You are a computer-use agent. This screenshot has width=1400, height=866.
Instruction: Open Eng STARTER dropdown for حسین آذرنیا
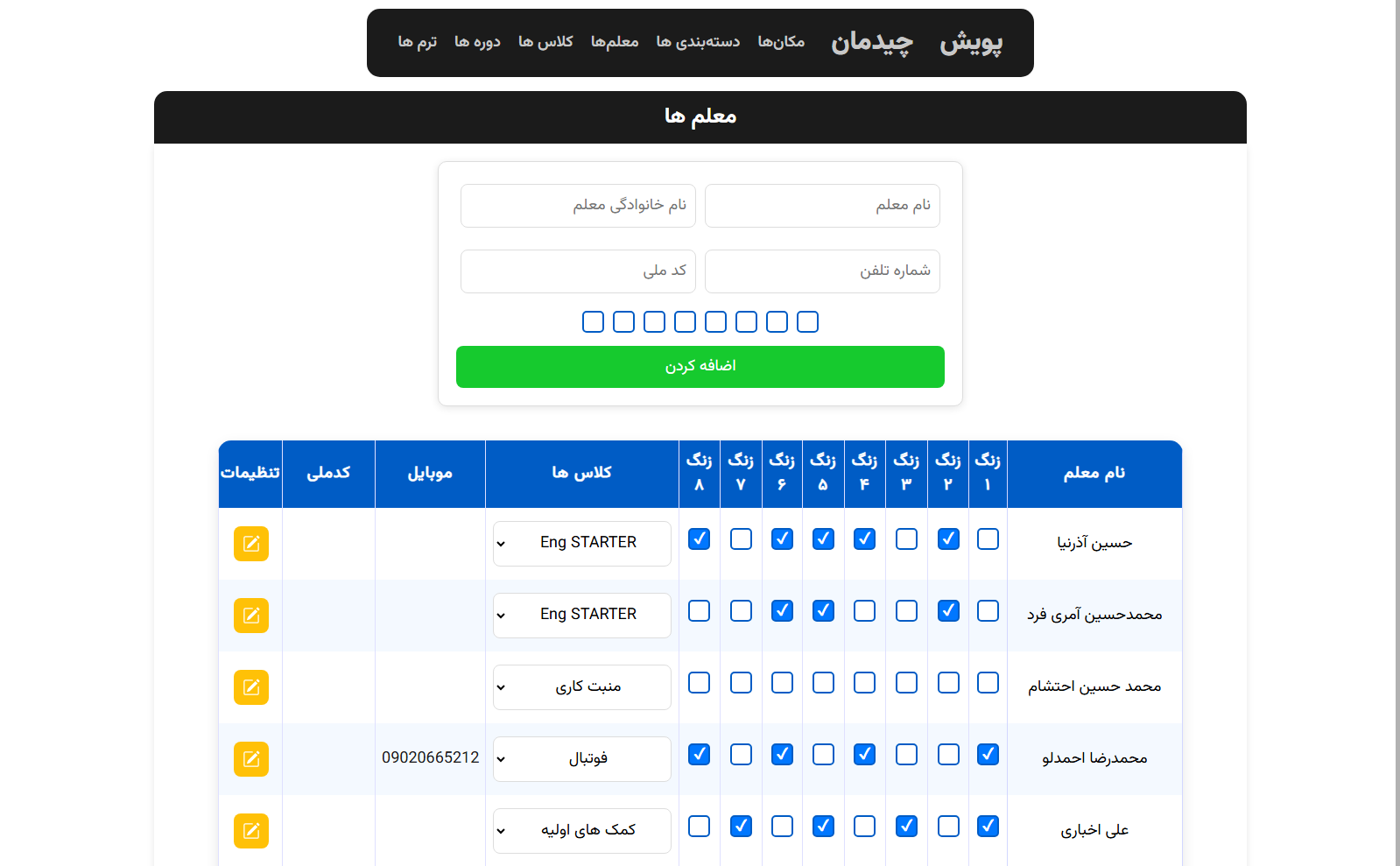pos(581,544)
